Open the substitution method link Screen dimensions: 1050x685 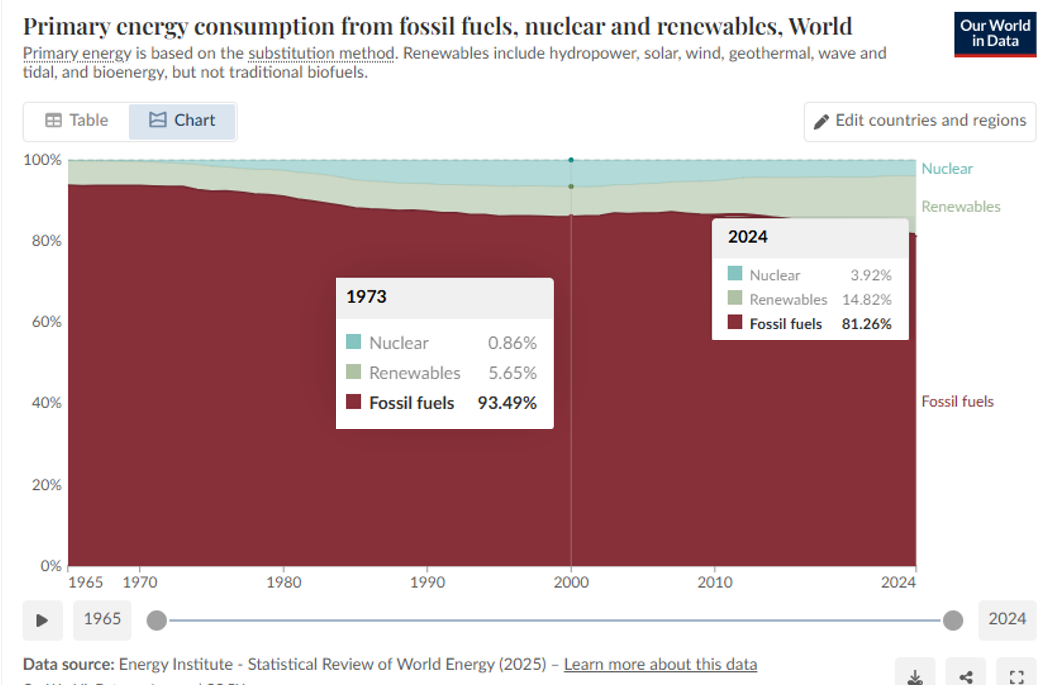point(321,53)
